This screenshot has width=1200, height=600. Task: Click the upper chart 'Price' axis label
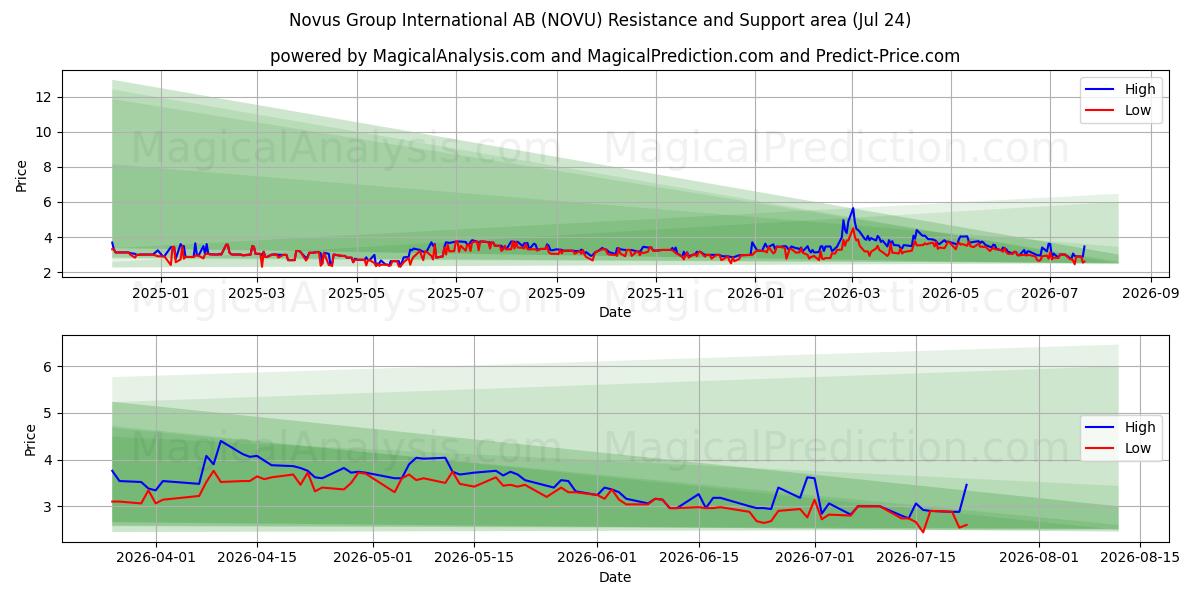click(x=22, y=175)
